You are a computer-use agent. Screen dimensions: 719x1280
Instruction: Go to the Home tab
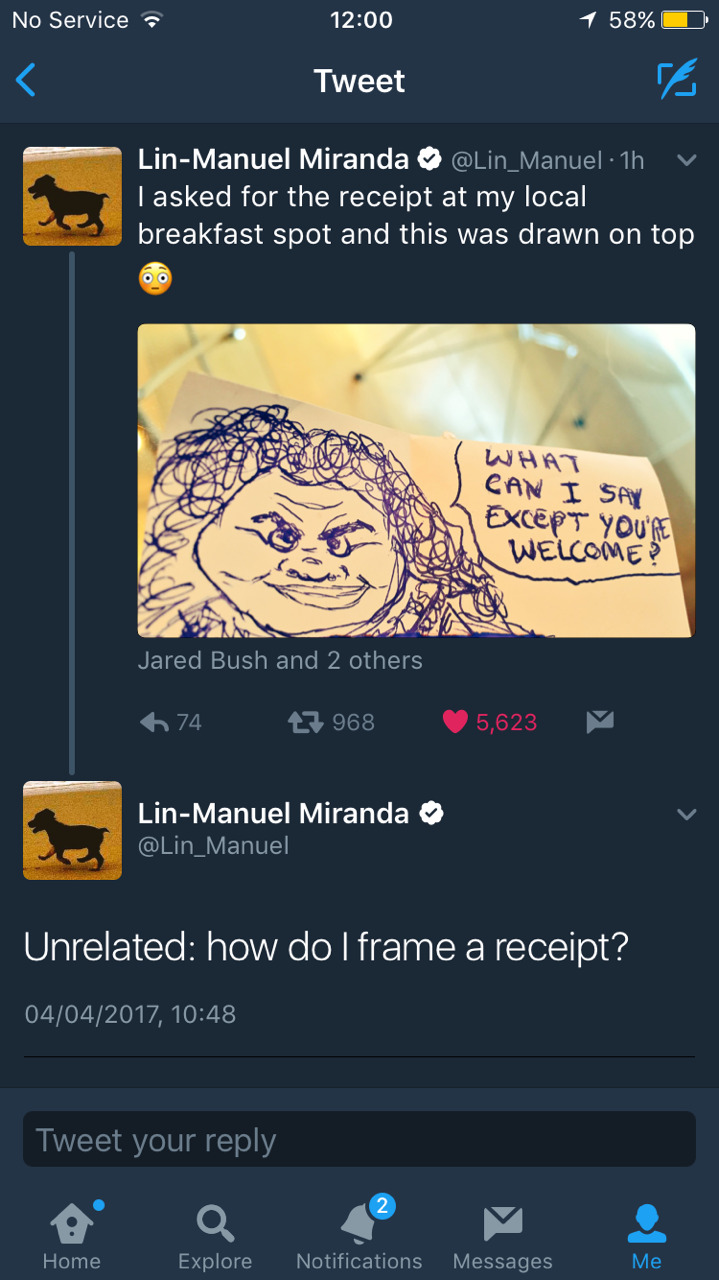(x=72, y=1236)
